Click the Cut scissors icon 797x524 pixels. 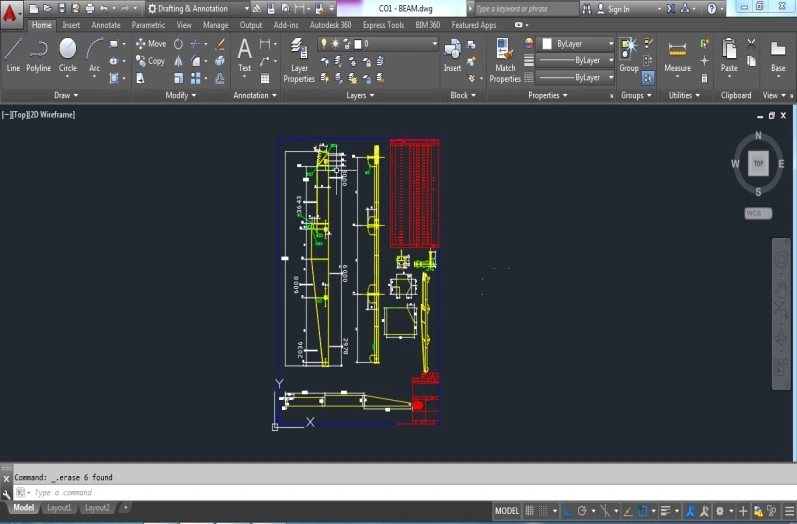tap(751, 44)
